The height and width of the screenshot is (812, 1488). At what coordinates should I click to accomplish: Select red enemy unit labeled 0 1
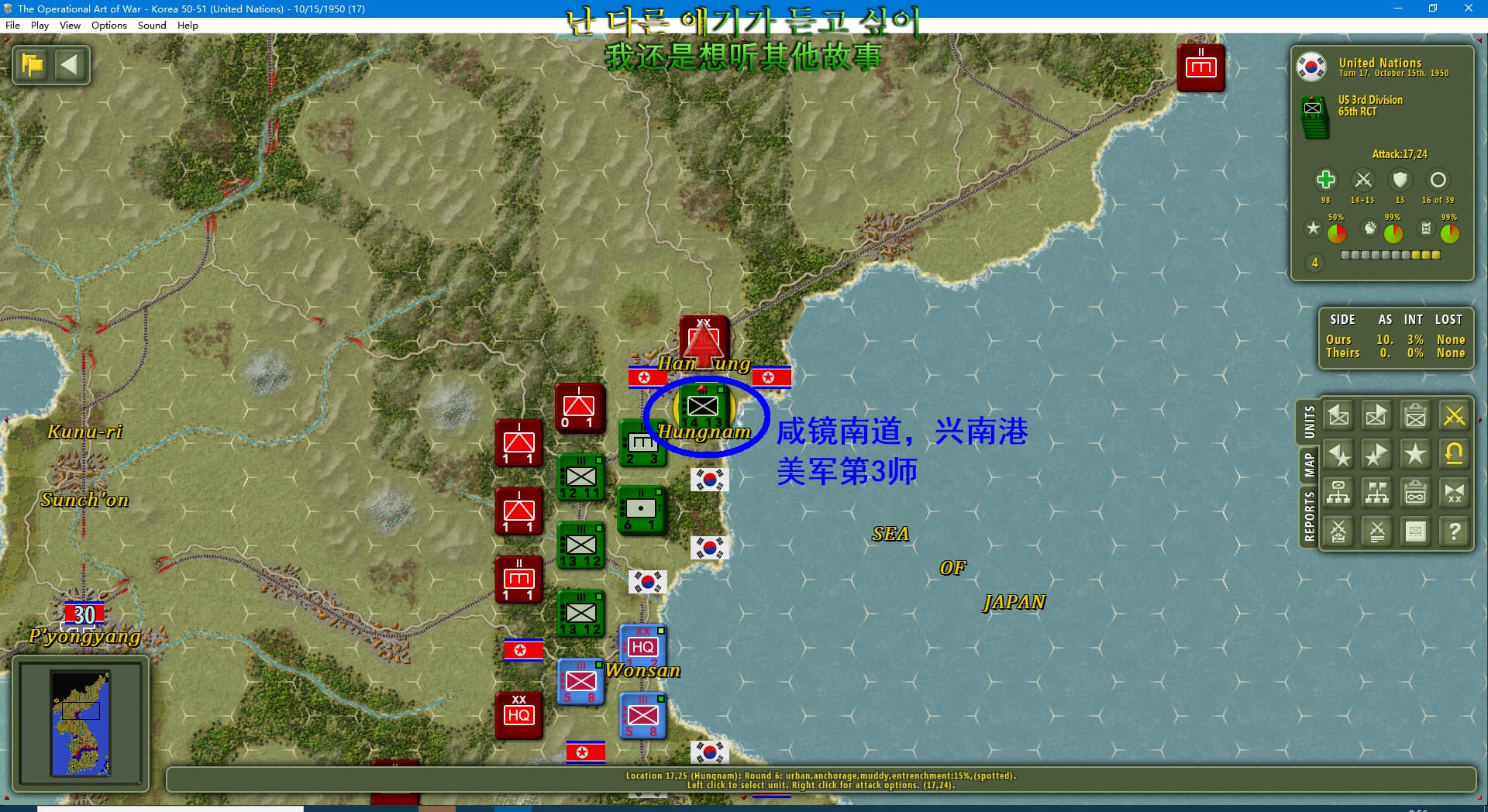click(579, 407)
